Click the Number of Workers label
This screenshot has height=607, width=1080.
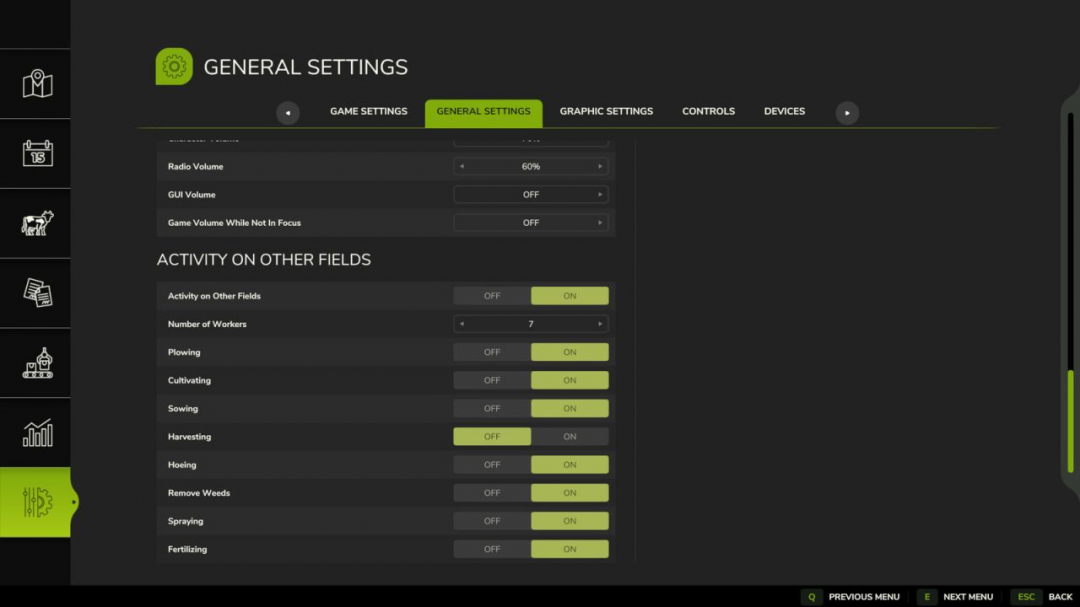207,324
